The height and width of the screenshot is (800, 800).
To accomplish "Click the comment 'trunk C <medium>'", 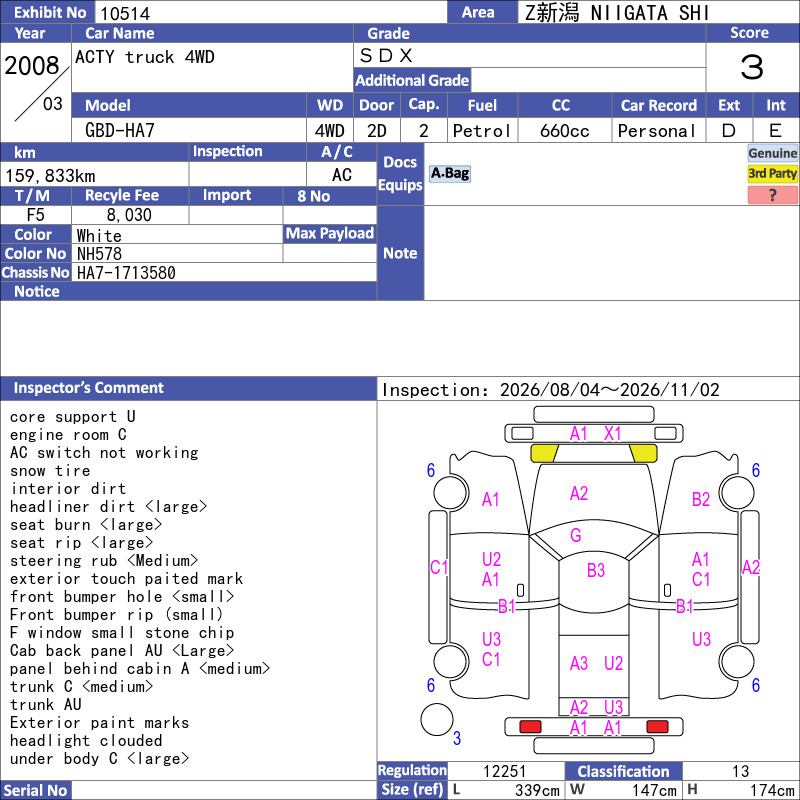I will pyautogui.click(x=81, y=687).
